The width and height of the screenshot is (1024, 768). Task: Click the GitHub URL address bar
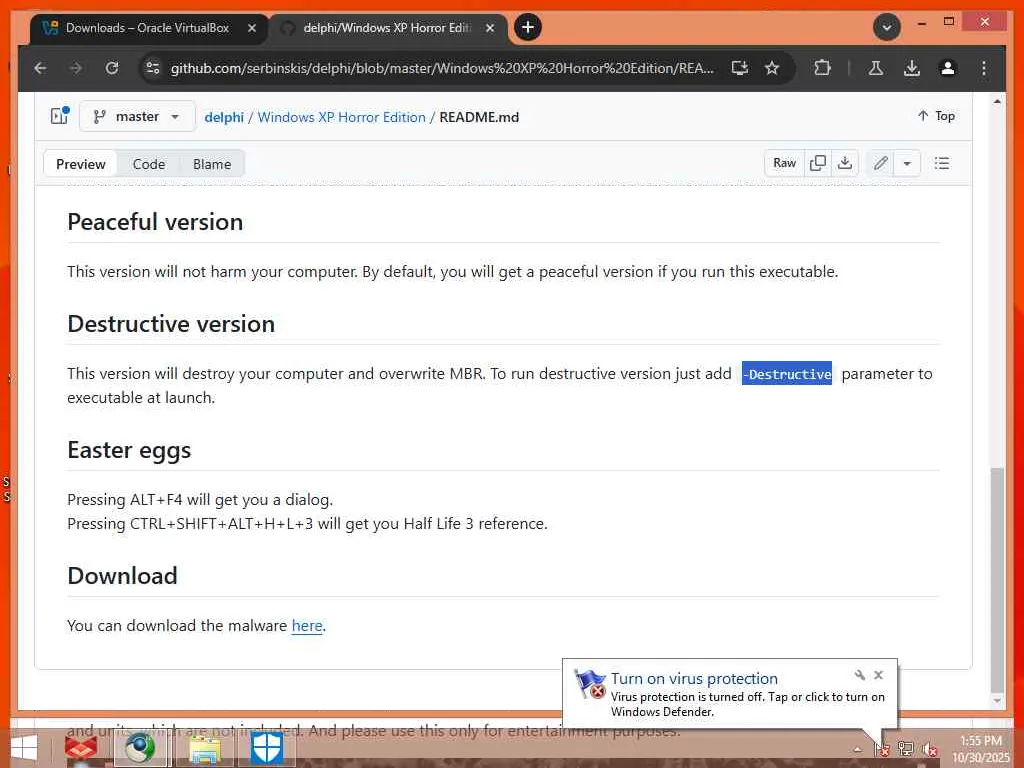tap(442, 68)
